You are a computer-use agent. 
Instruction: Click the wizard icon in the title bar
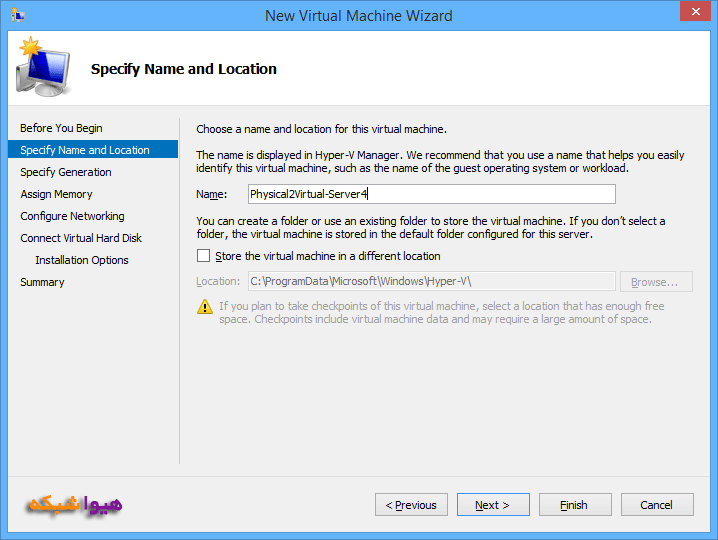click(x=17, y=15)
